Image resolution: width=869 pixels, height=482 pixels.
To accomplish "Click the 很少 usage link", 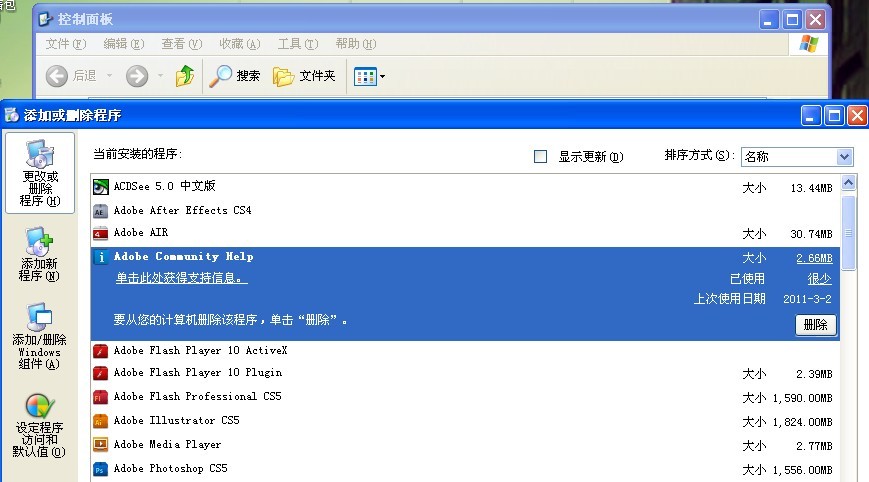I will (820, 279).
